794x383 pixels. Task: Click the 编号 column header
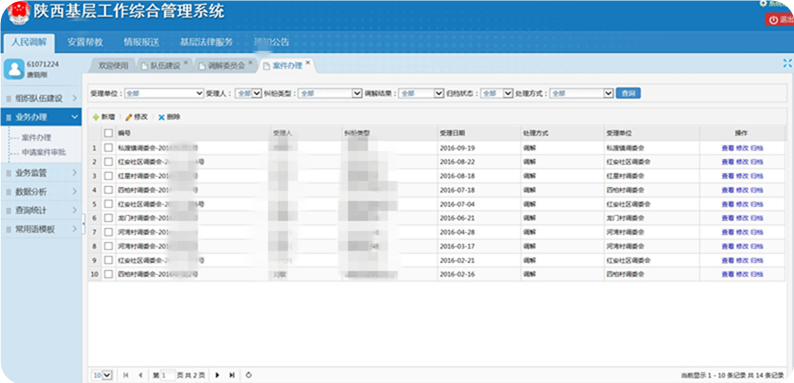(x=193, y=133)
